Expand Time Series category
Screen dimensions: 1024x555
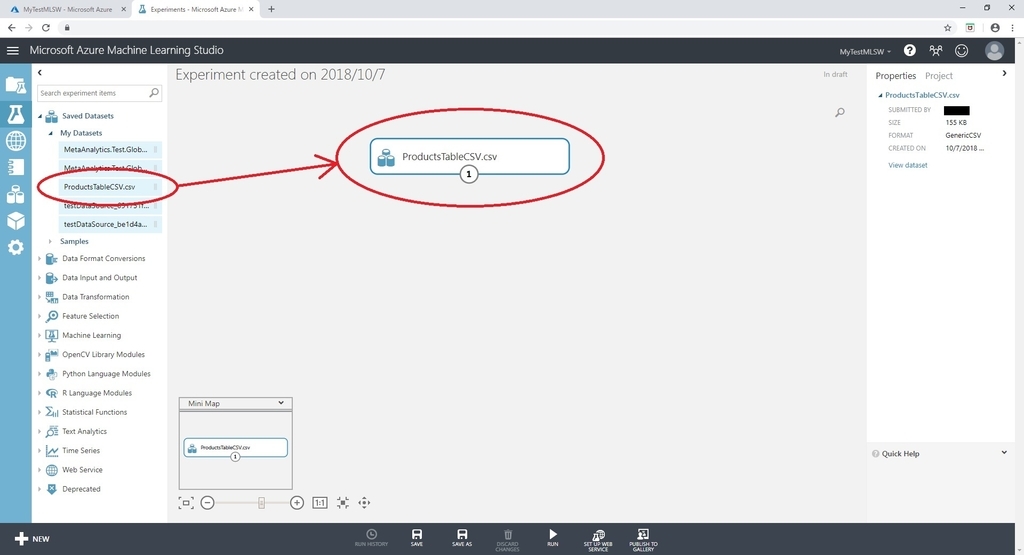[x=40, y=451]
